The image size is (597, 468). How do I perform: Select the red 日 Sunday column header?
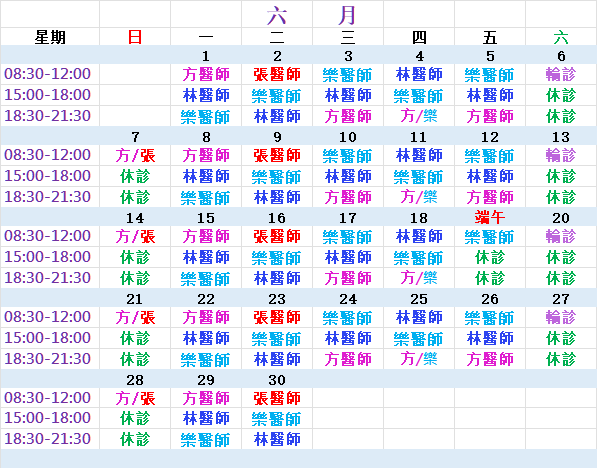135,37
